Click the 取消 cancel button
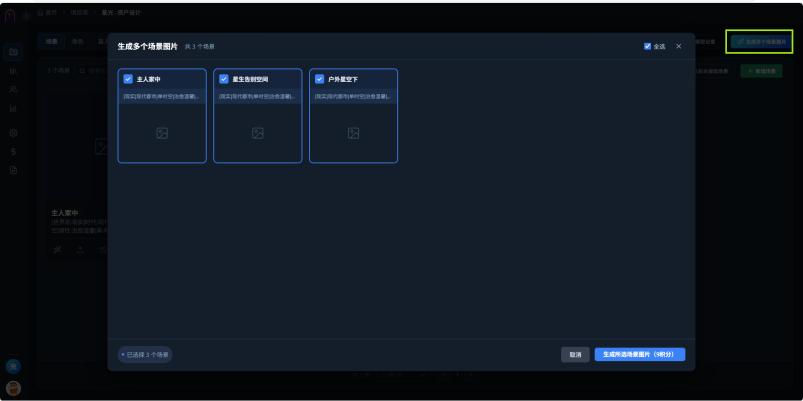The height and width of the screenshot is (401, 803). click(x=575, y=354)
